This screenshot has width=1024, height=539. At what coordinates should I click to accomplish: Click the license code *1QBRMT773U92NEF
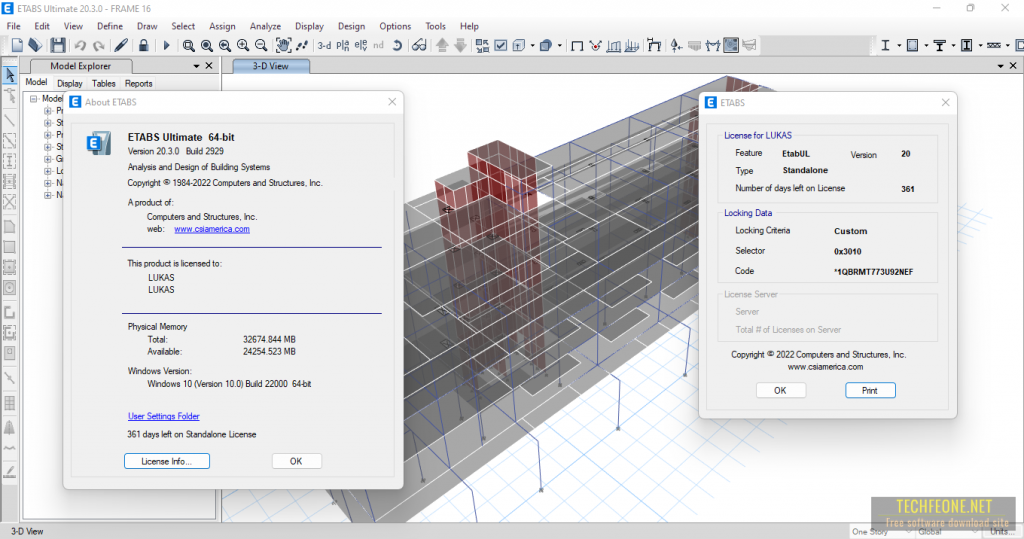point(873,272)
